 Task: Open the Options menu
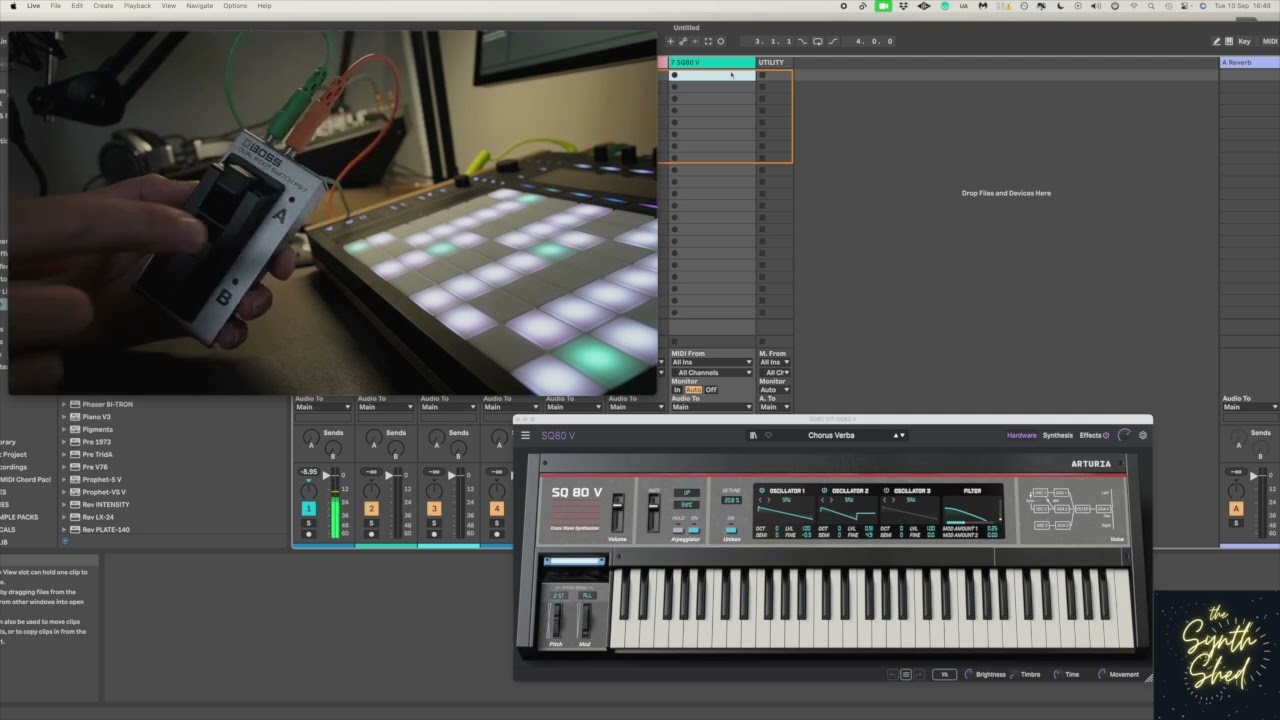tap(235, 6)
